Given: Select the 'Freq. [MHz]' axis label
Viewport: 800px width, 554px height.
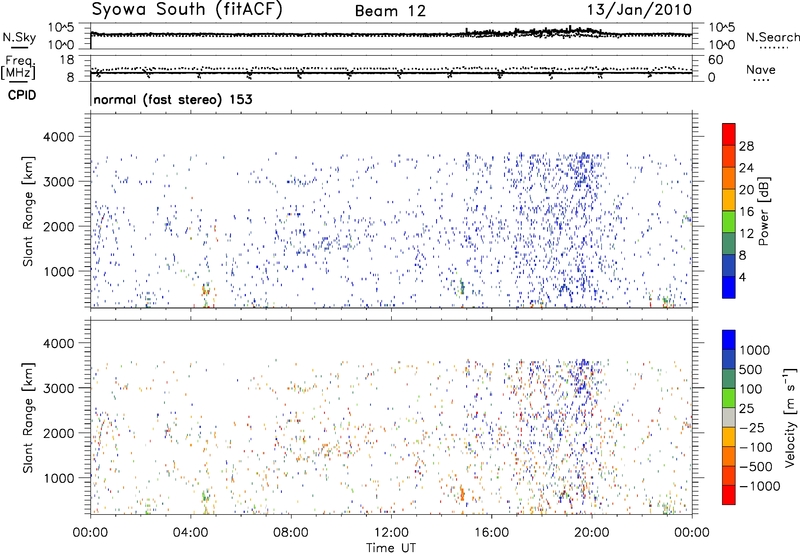Looking at the screenshot, I should (x=19, y=67).
